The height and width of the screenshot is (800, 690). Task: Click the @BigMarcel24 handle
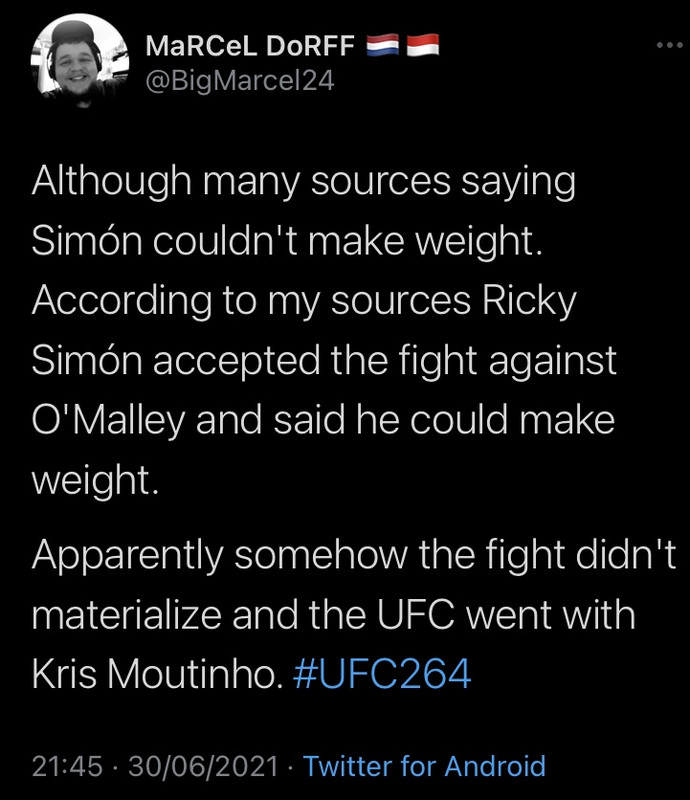[x=240, y=81]
